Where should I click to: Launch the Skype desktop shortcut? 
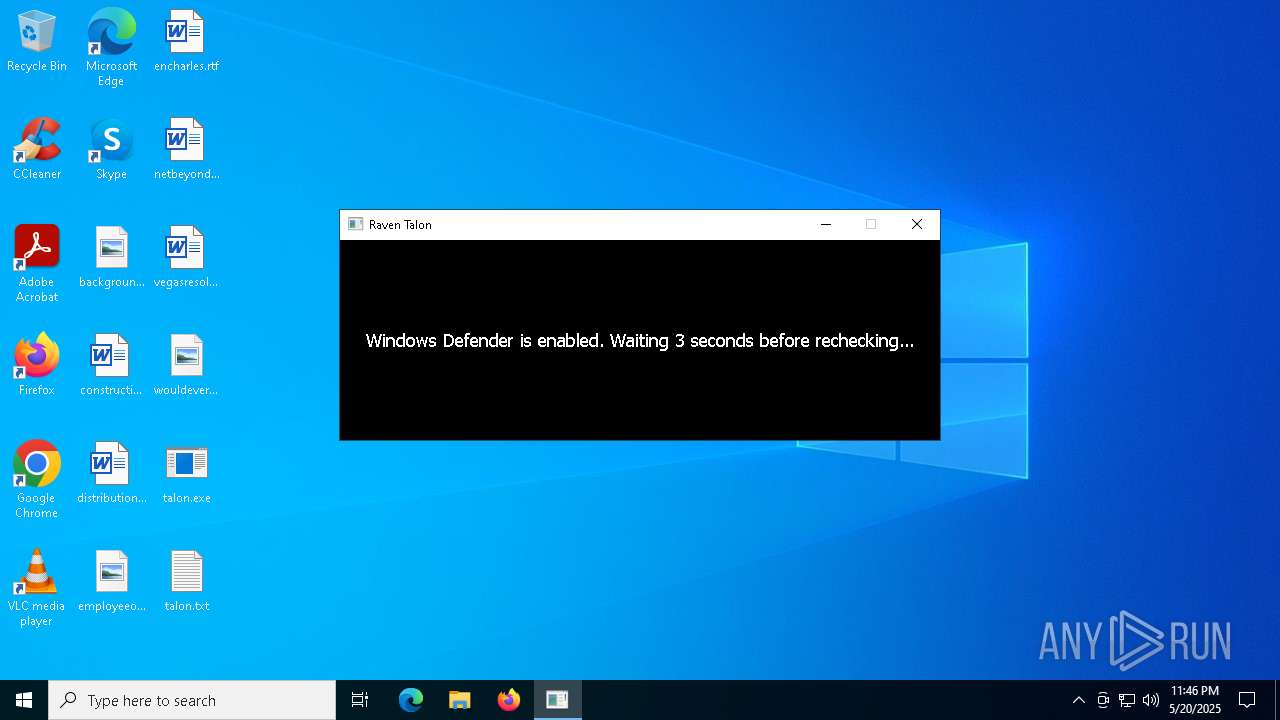111,149
